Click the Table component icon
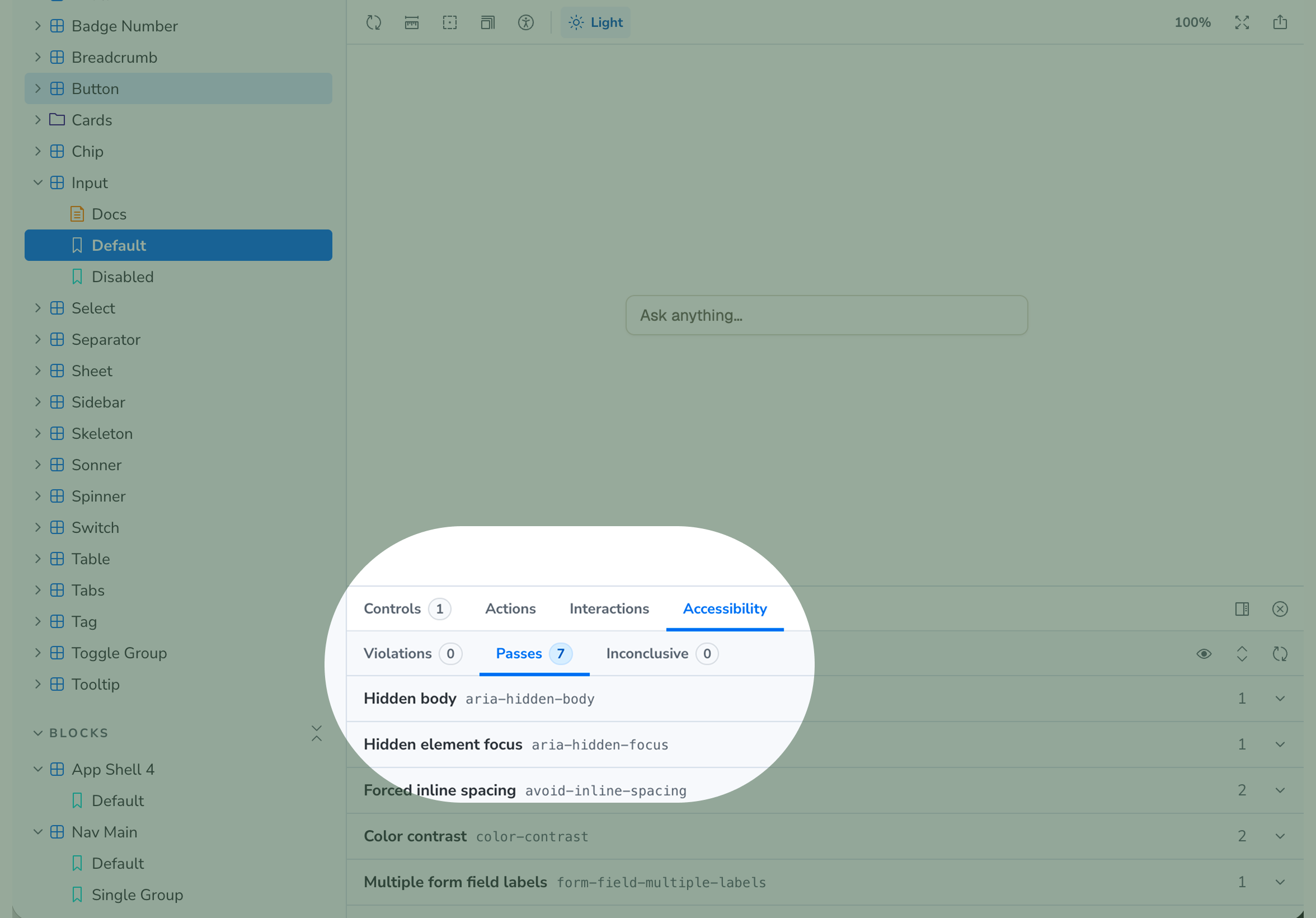 pyautogui.click(x=57, y=559)
